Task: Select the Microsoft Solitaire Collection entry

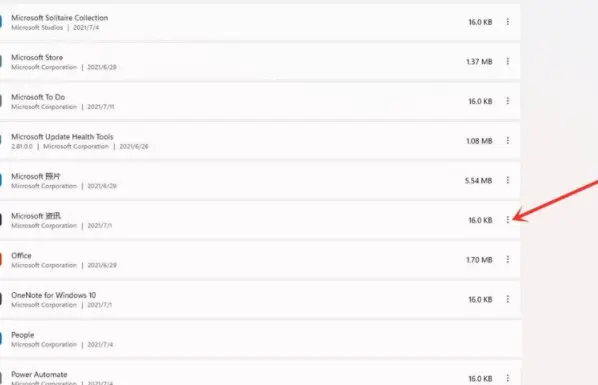Action: pyautogui.click(x=260, y=22)
